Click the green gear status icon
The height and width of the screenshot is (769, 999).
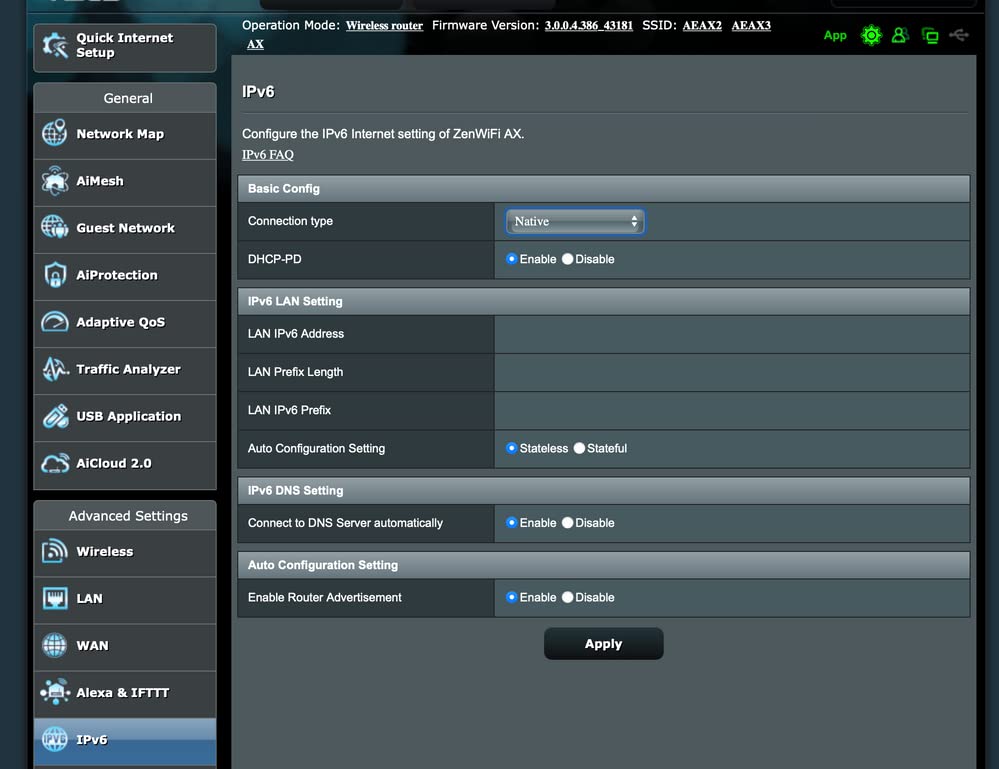871,35
